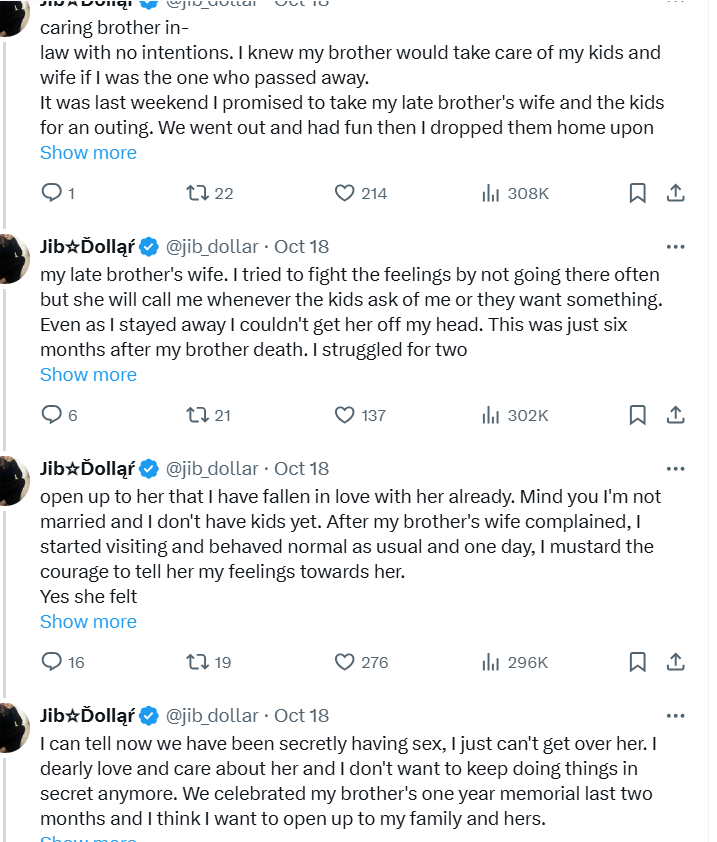Expand 'Show more' under the outing tweet
Screen dimensions: 717x842
pos(88,153)
